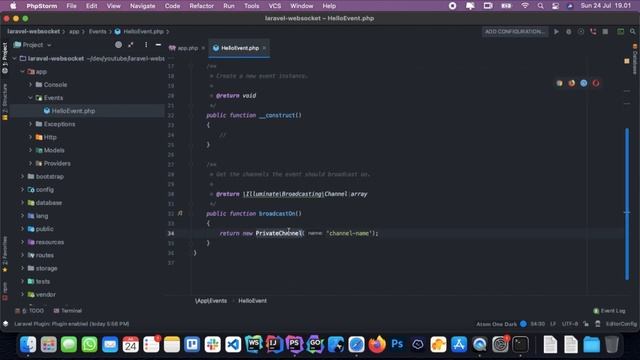
Task: Open the Event Log button
Action: [x=609, y=311]
